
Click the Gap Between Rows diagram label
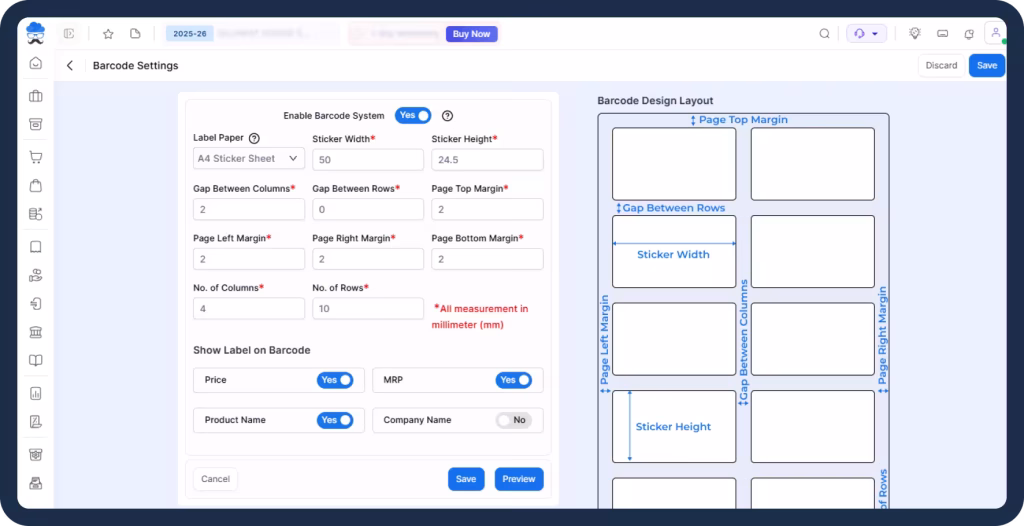coord(673,208)
